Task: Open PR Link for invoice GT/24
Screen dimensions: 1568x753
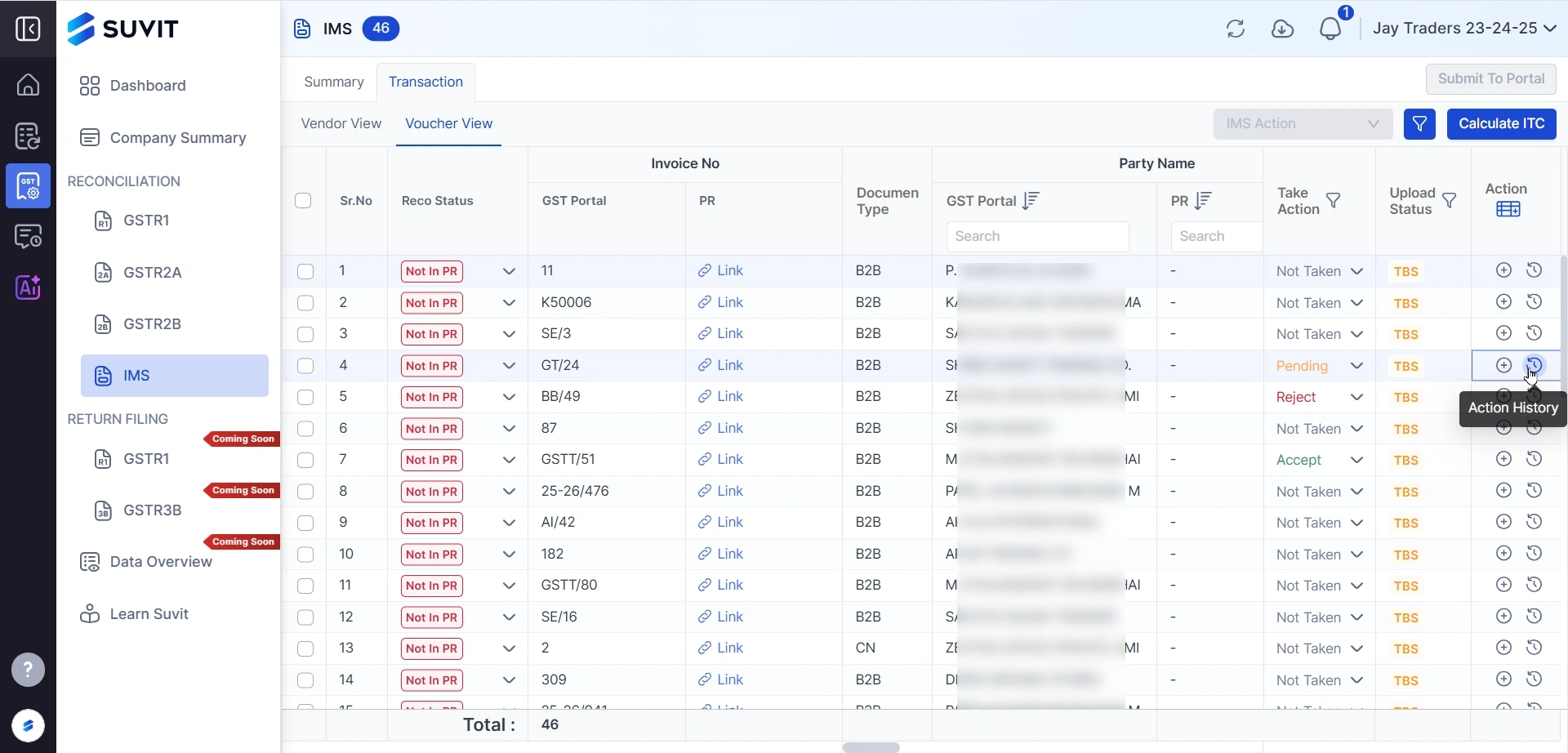Action: click(720, 365)
